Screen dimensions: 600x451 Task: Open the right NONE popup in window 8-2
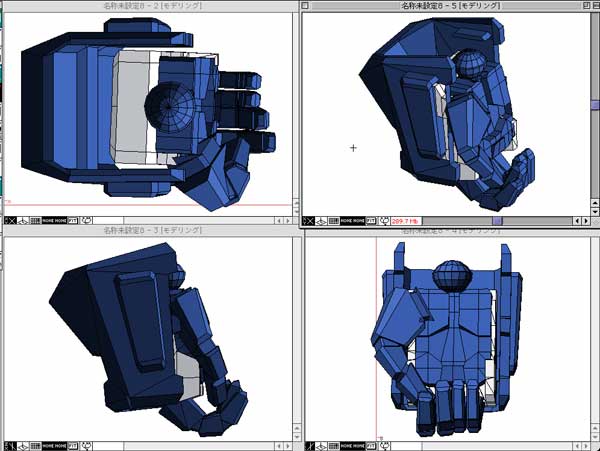click(61, 221)
